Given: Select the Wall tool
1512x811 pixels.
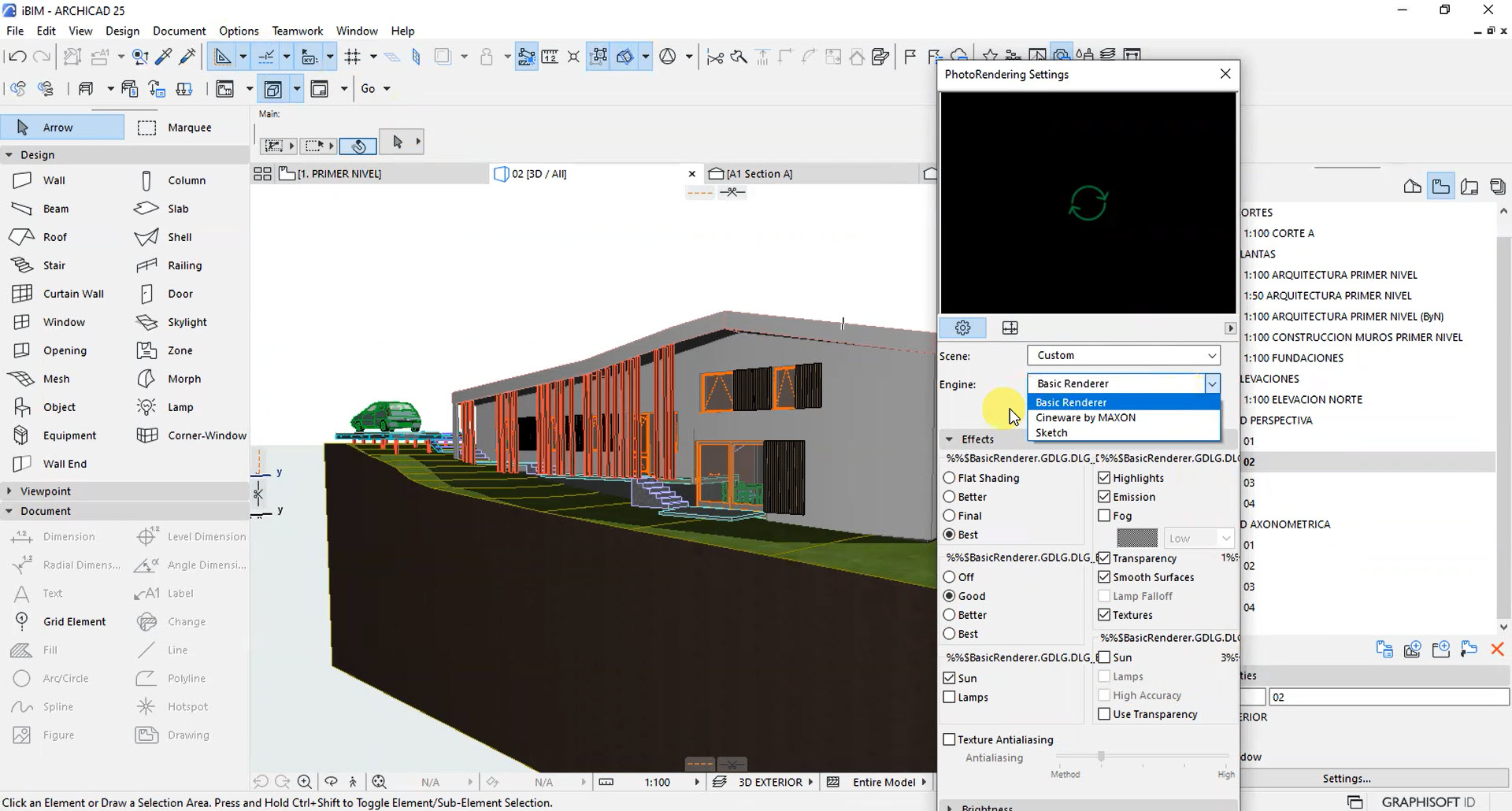Looking at the screenshot, I should pos(54,180).
